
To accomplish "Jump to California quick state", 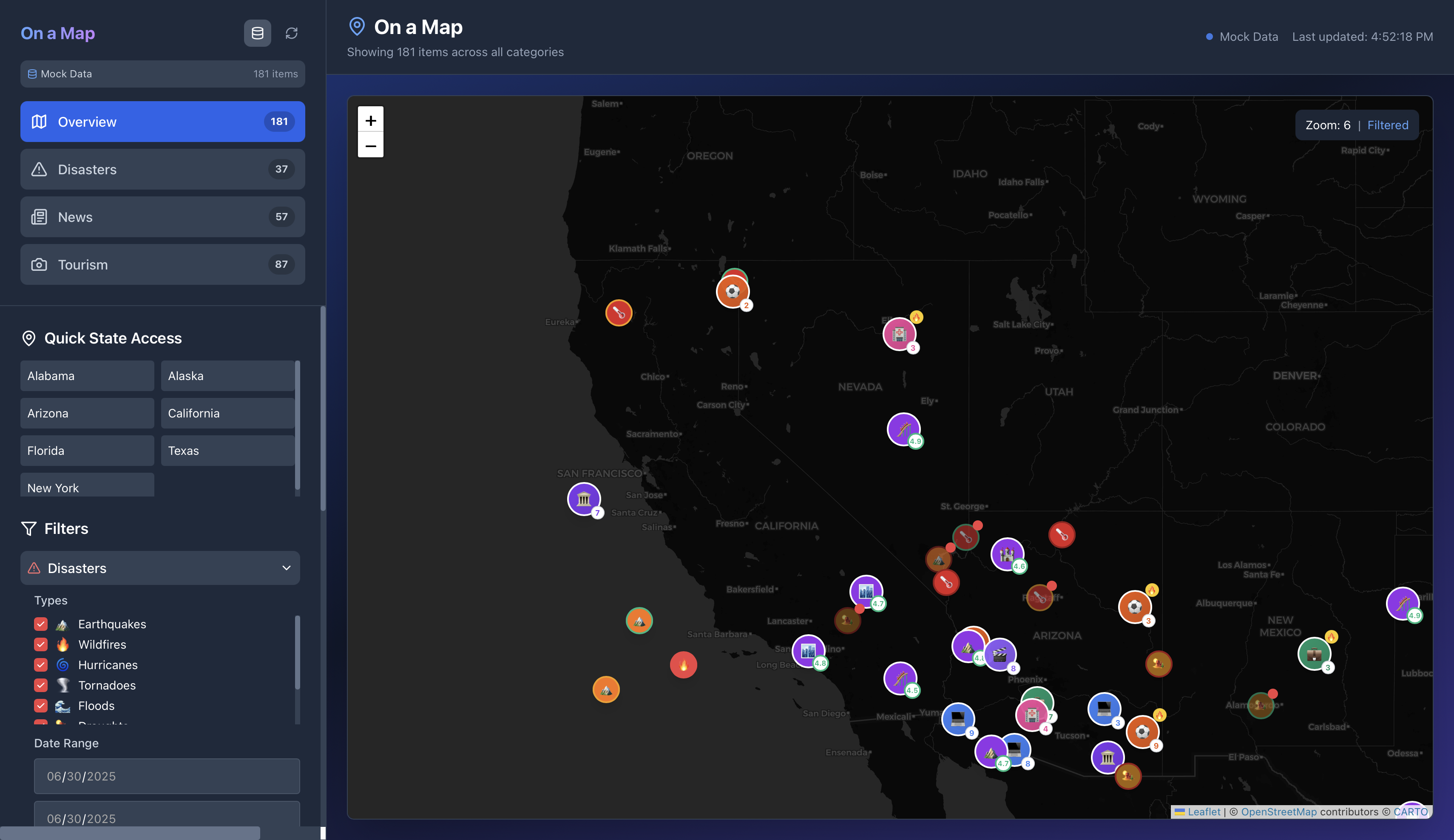I will 227,413.
